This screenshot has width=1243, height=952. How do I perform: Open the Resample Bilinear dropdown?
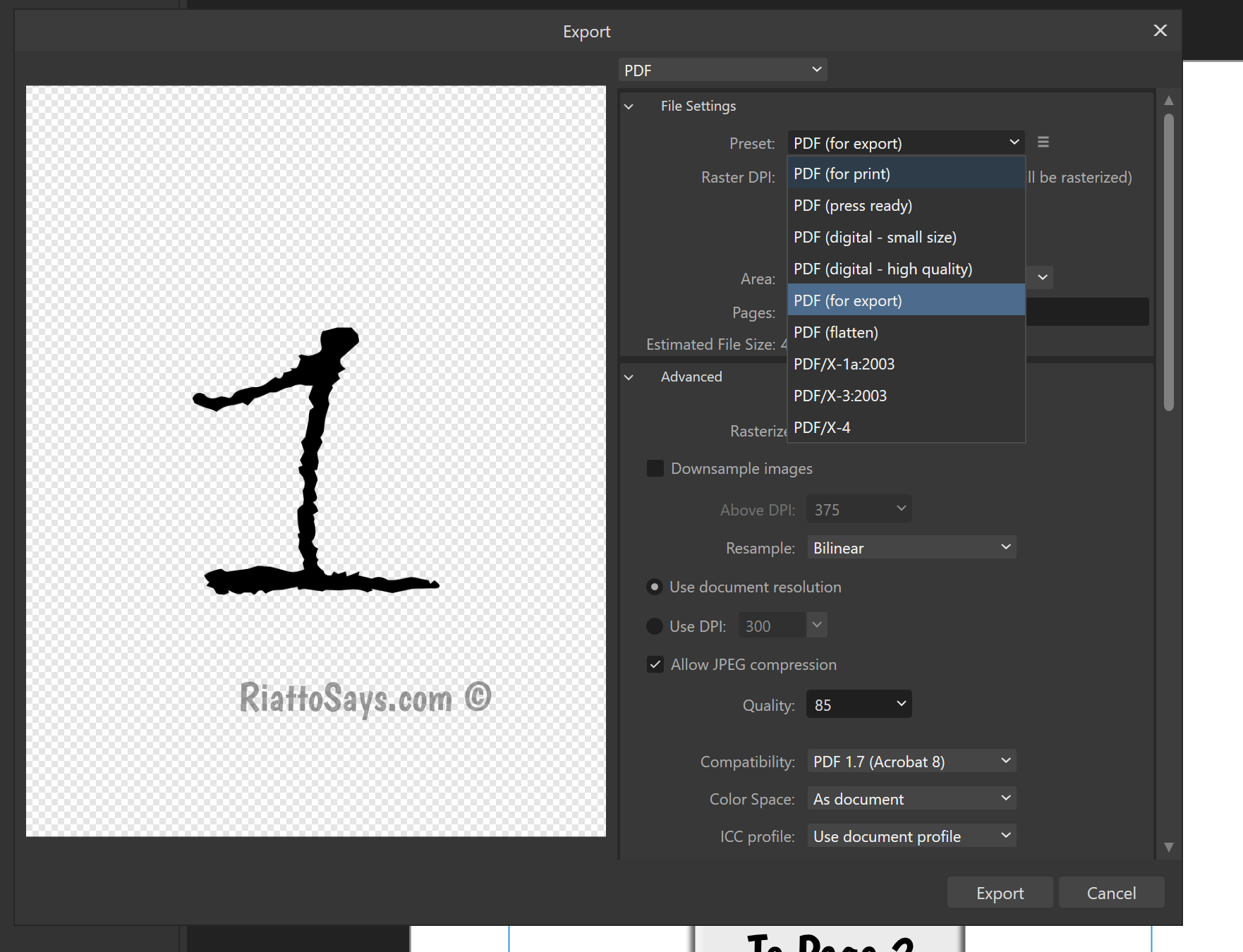911,548
